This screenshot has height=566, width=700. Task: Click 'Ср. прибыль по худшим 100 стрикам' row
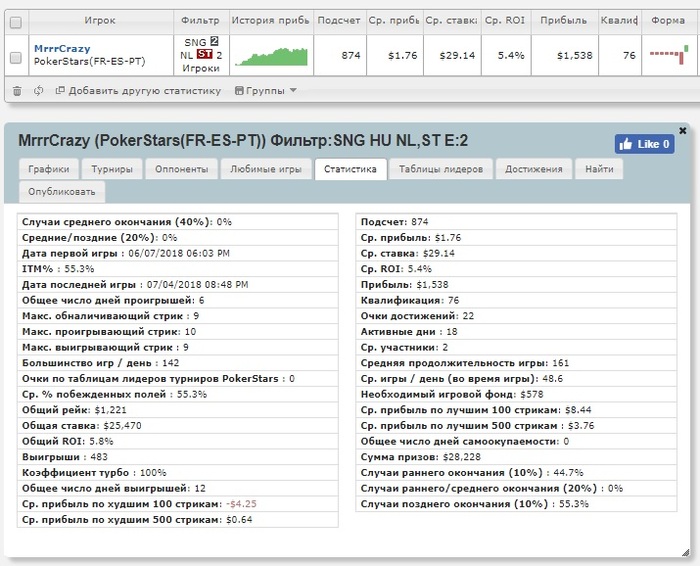point(178,504)
